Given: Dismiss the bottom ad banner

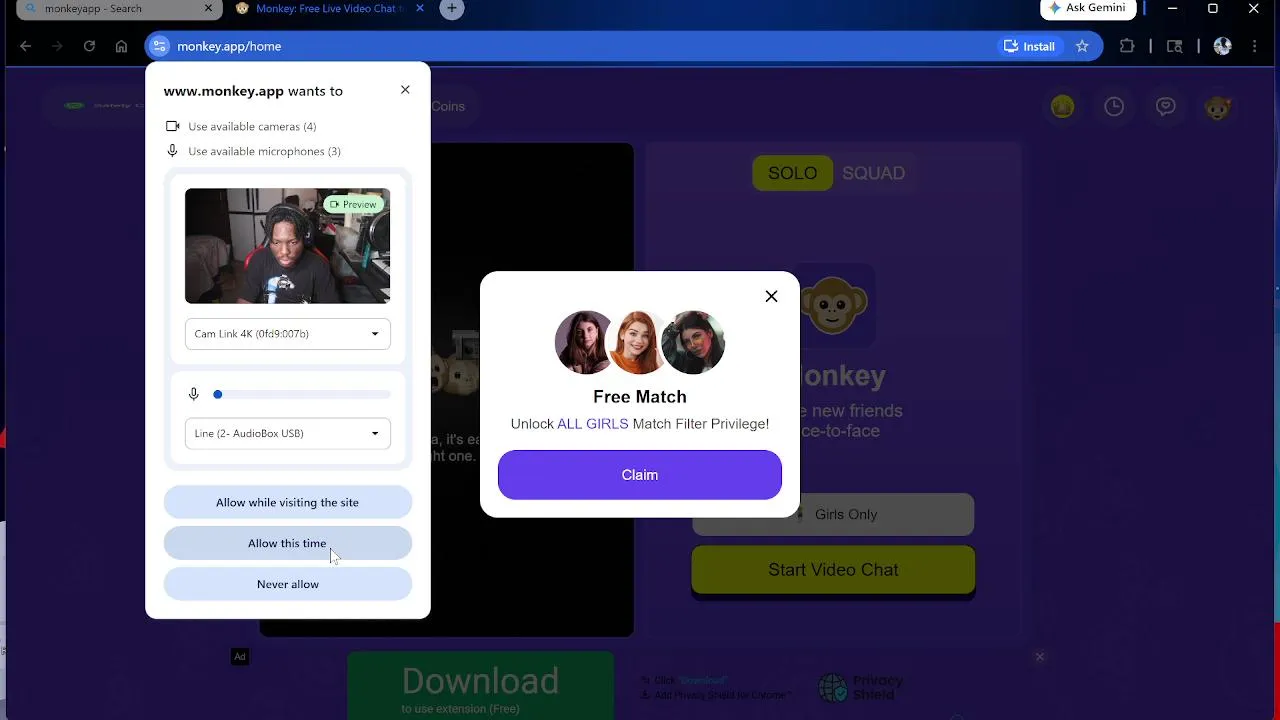Looking at the screenshot, I should click(x=1040, y=657).
